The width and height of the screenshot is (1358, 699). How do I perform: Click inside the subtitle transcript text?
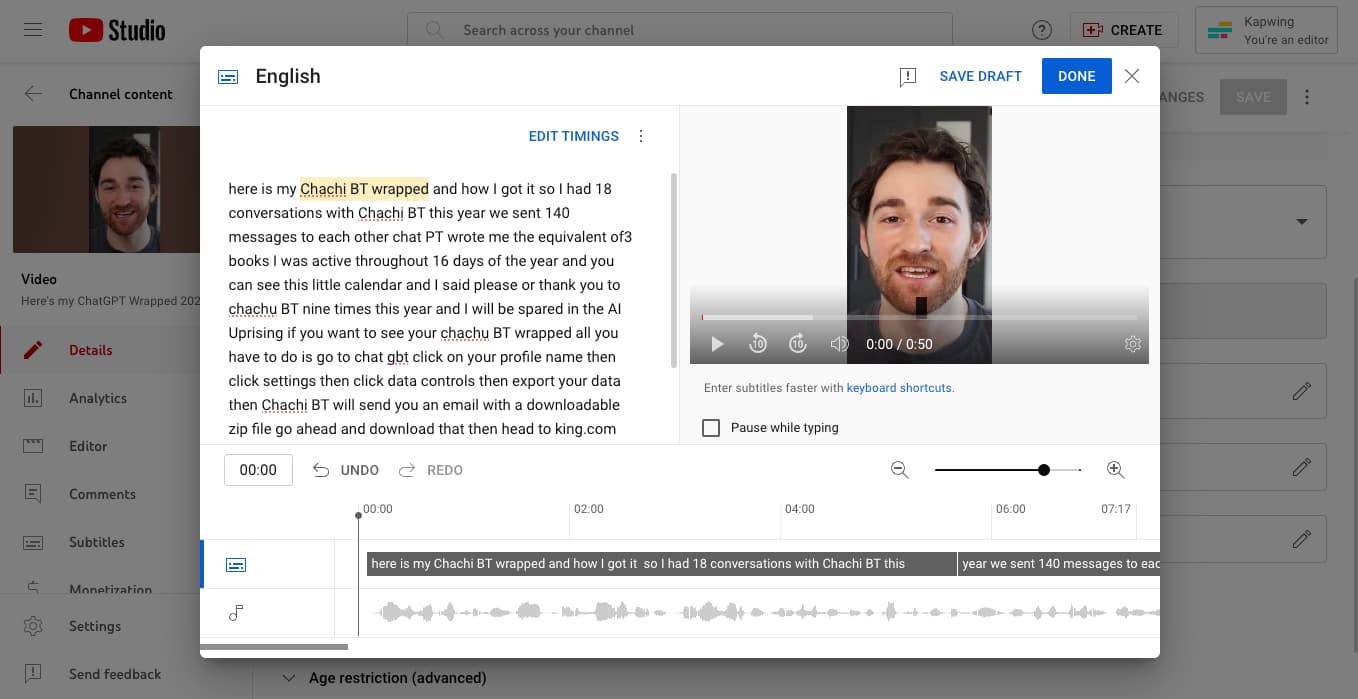pyautogui.click(x=430, y=310)
